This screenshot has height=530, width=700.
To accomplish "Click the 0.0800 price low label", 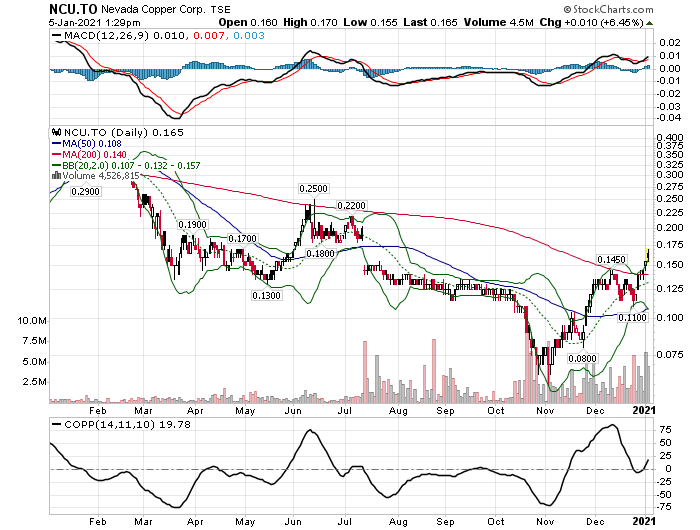I will point(582,359).
